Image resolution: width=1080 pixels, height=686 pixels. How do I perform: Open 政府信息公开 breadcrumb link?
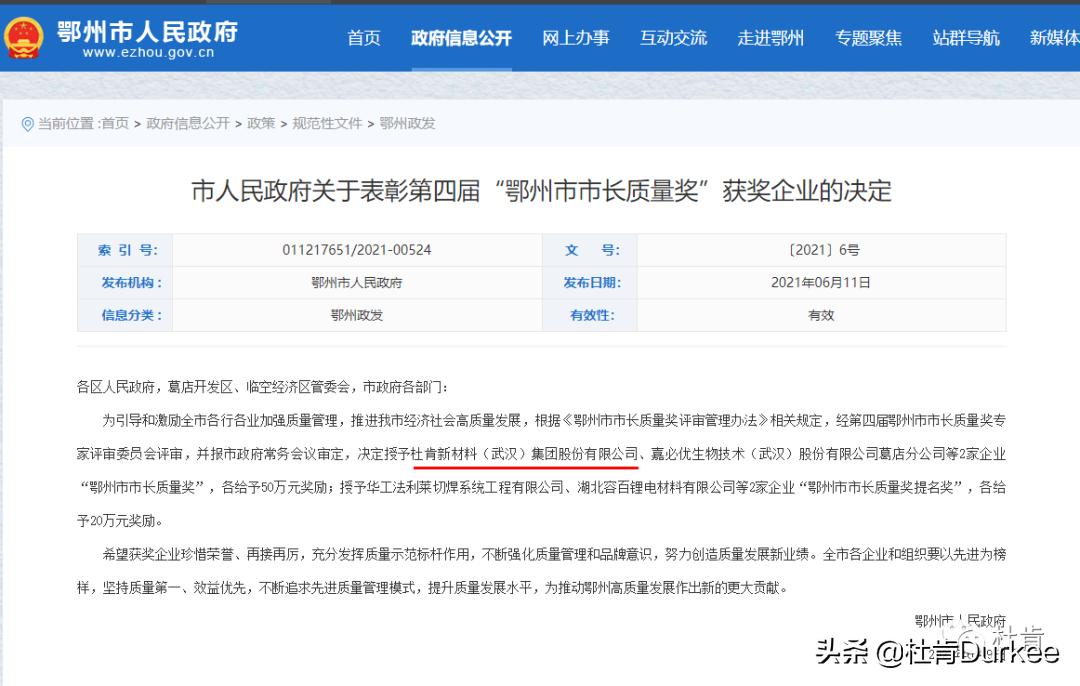pyautogui.click(x=187, y=123)
